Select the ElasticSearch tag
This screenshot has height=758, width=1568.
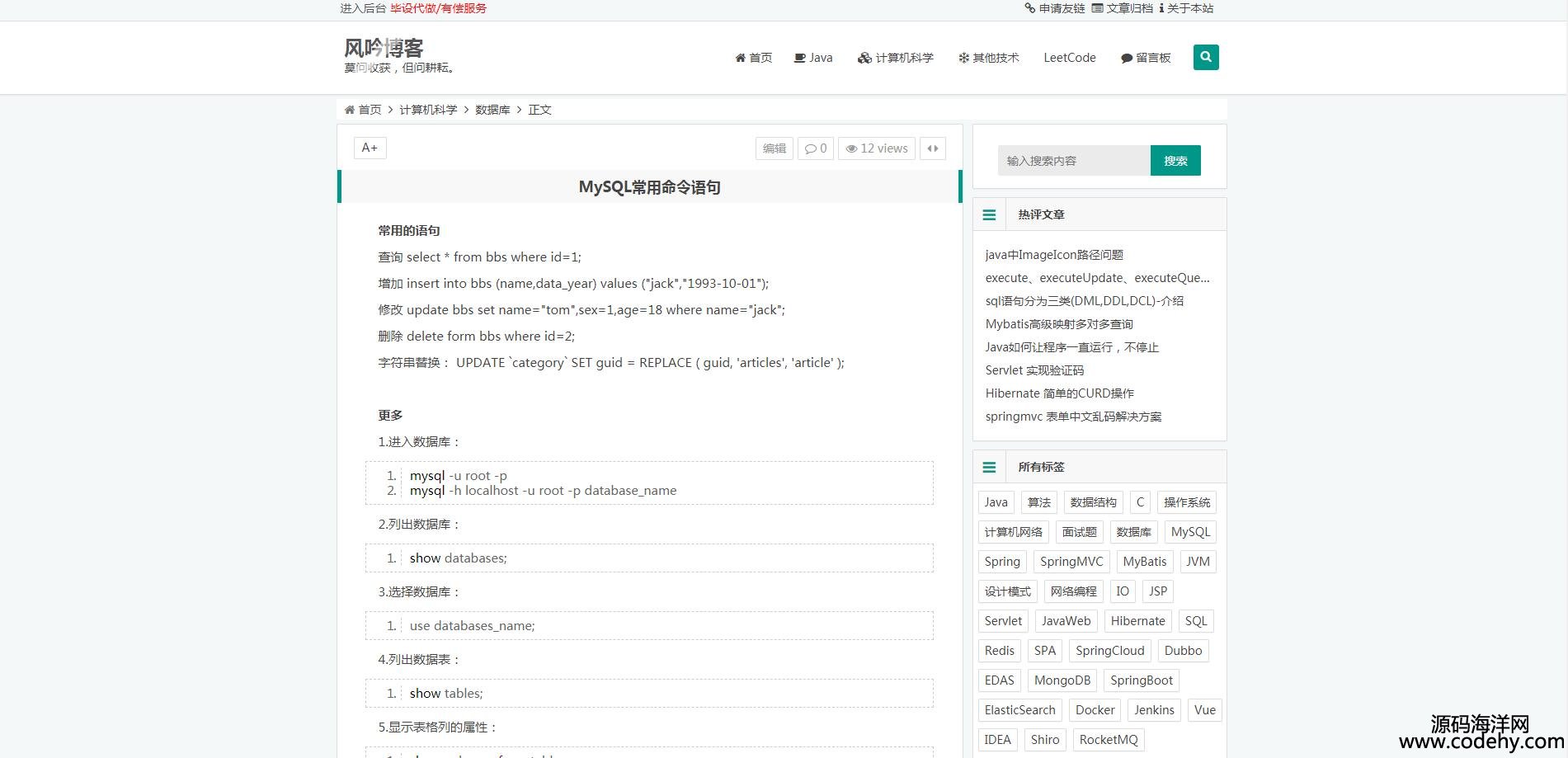pyautogui.click(x=1020, y=710)
